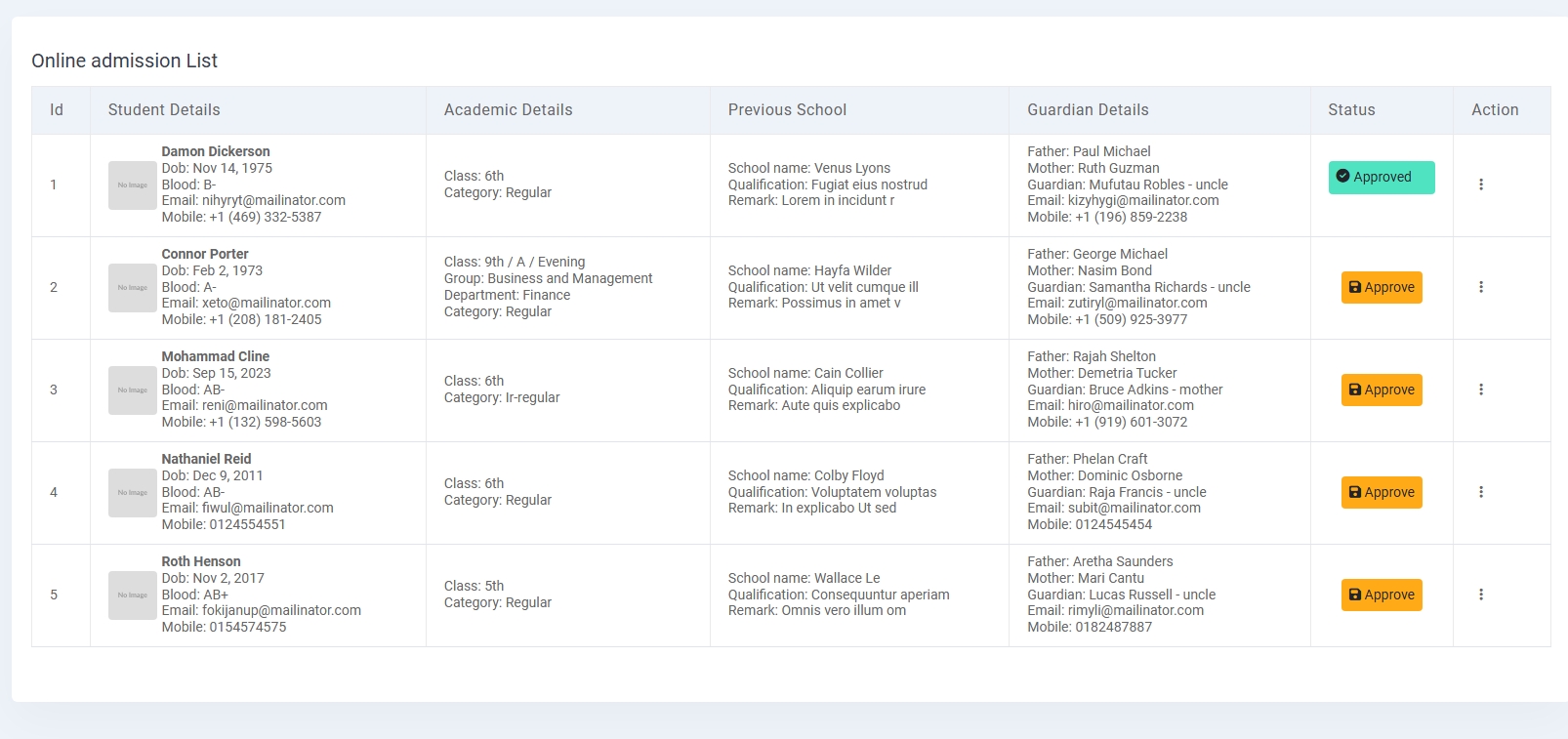
Task: Click the Guardian Details column header
Action: pos(1088,110)
